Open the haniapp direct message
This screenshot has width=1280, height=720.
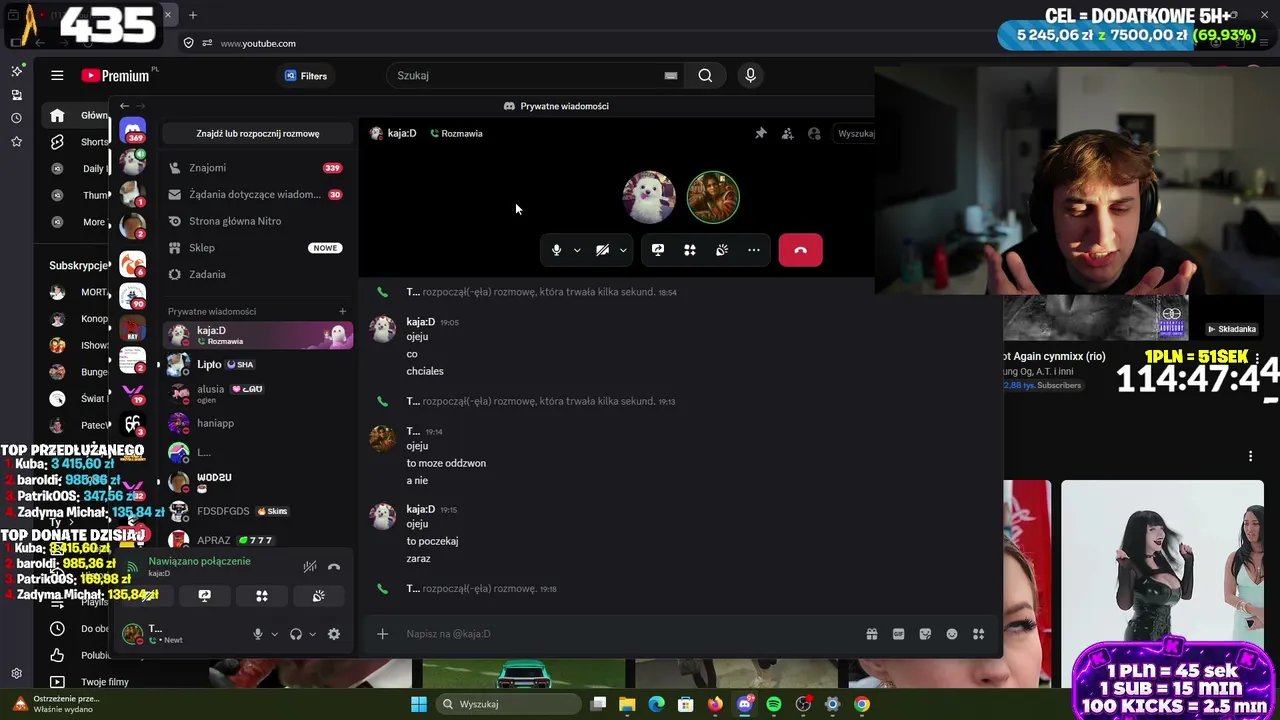[x=258, y=423]
